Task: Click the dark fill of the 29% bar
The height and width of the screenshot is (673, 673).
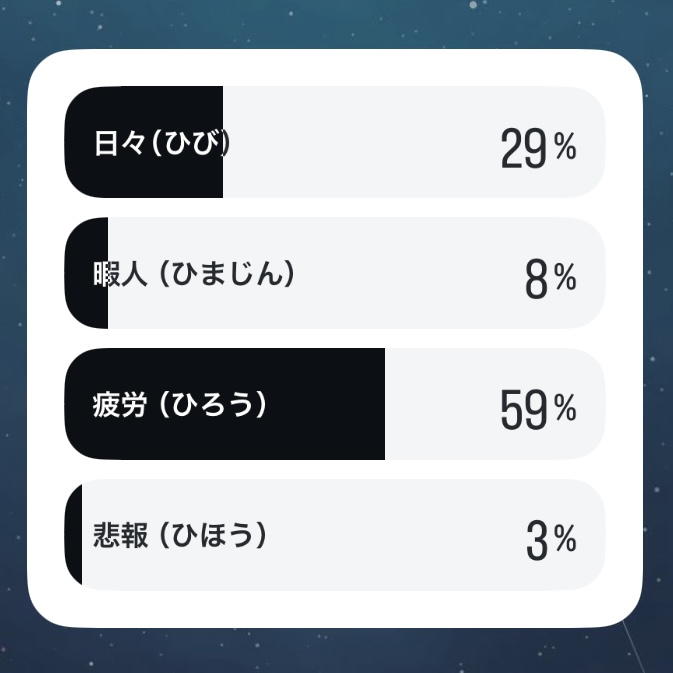Action: [143, 142]
